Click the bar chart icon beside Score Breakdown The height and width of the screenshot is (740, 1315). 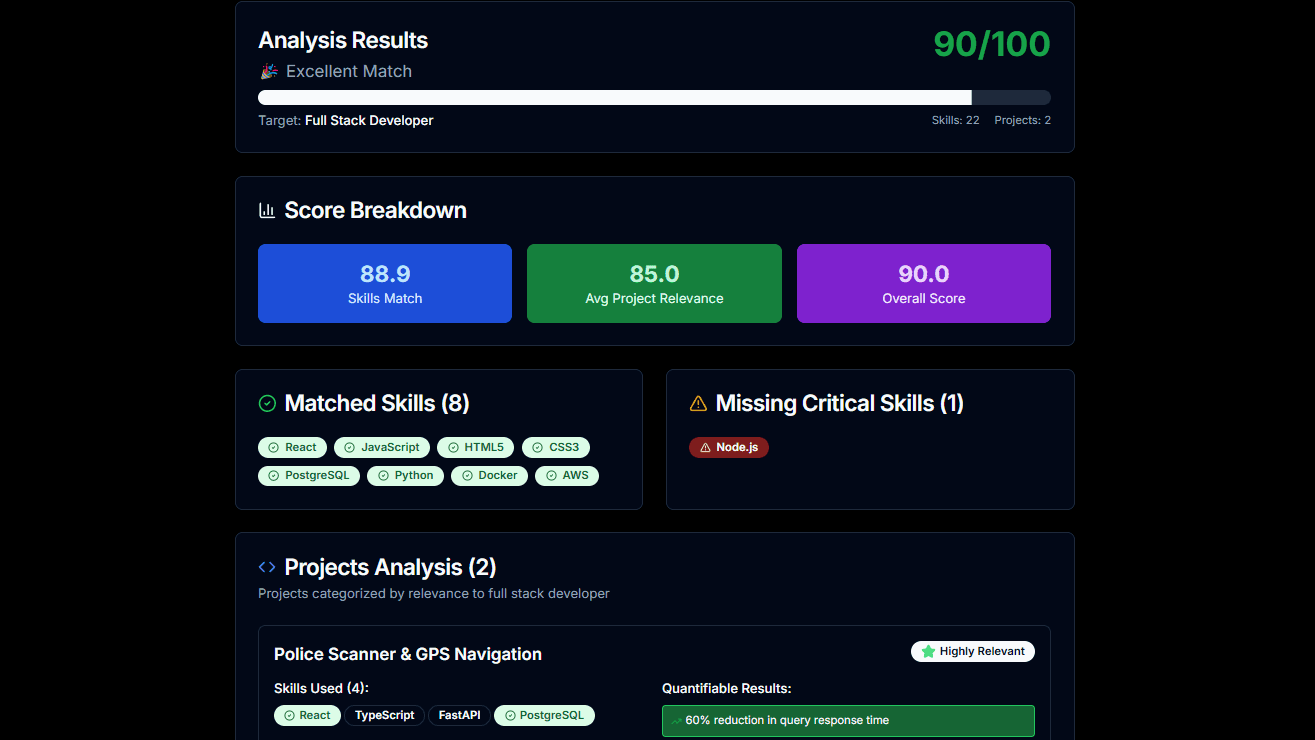[267, 210]
